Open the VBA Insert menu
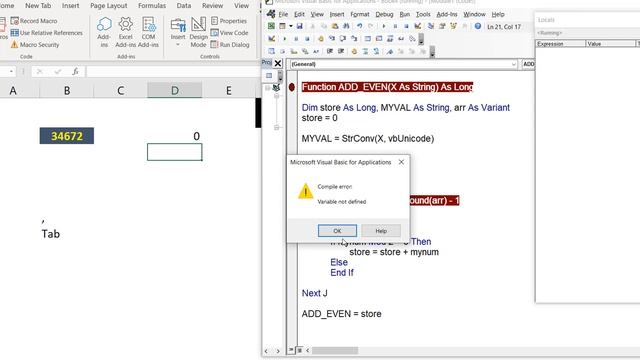This screenshot has width=640, height=360. pos(337,14)
